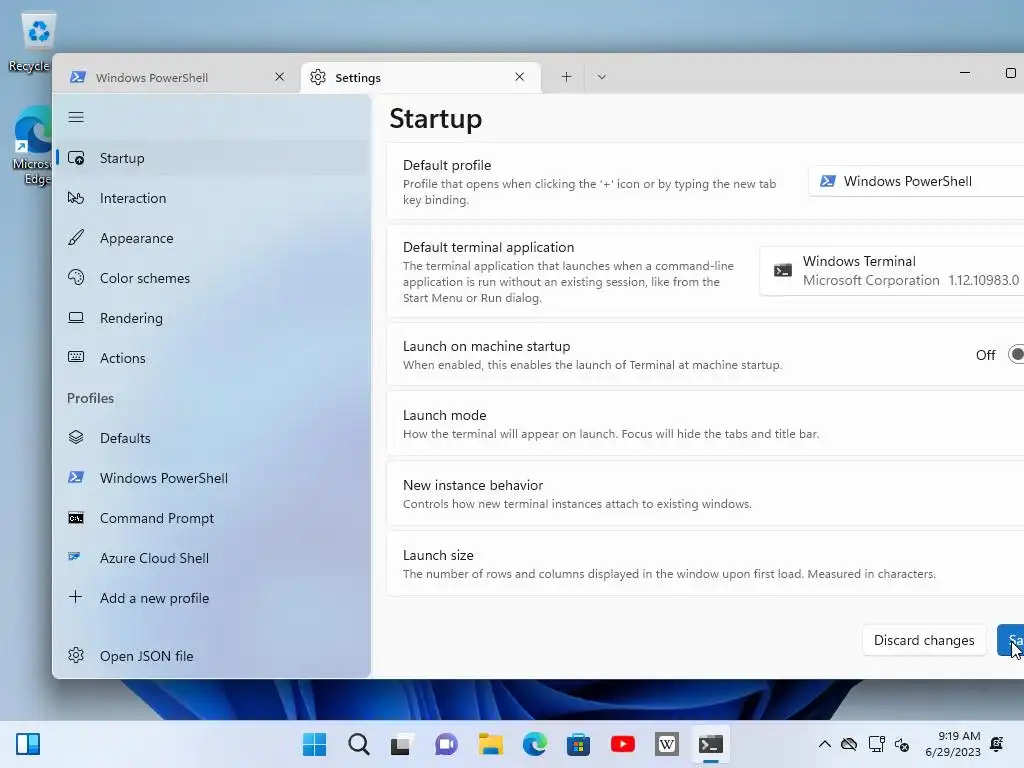Open the clock showing 9:19 AM
Screen dimensions: 1024x768
953,744
